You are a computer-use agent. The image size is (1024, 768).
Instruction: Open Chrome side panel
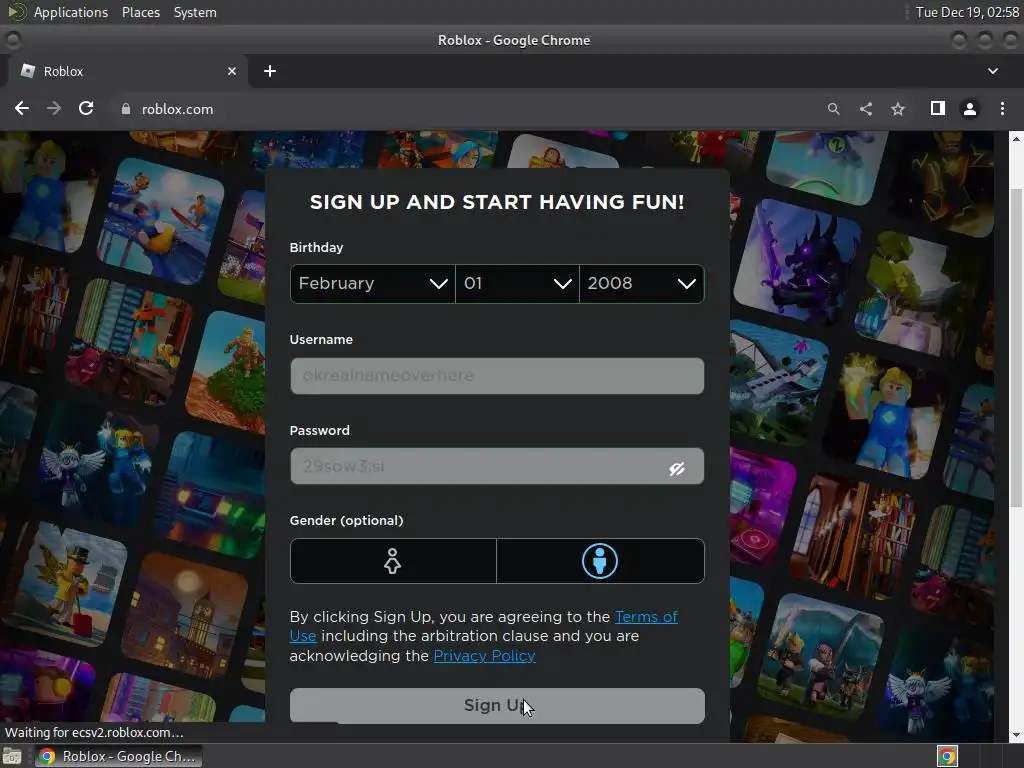[x=938, y=108]
